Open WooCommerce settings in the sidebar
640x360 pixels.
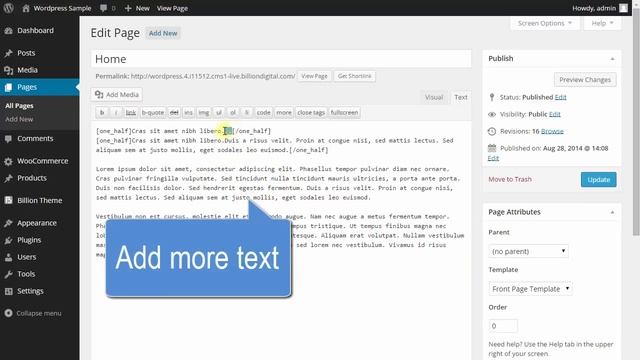coord(42,161)
